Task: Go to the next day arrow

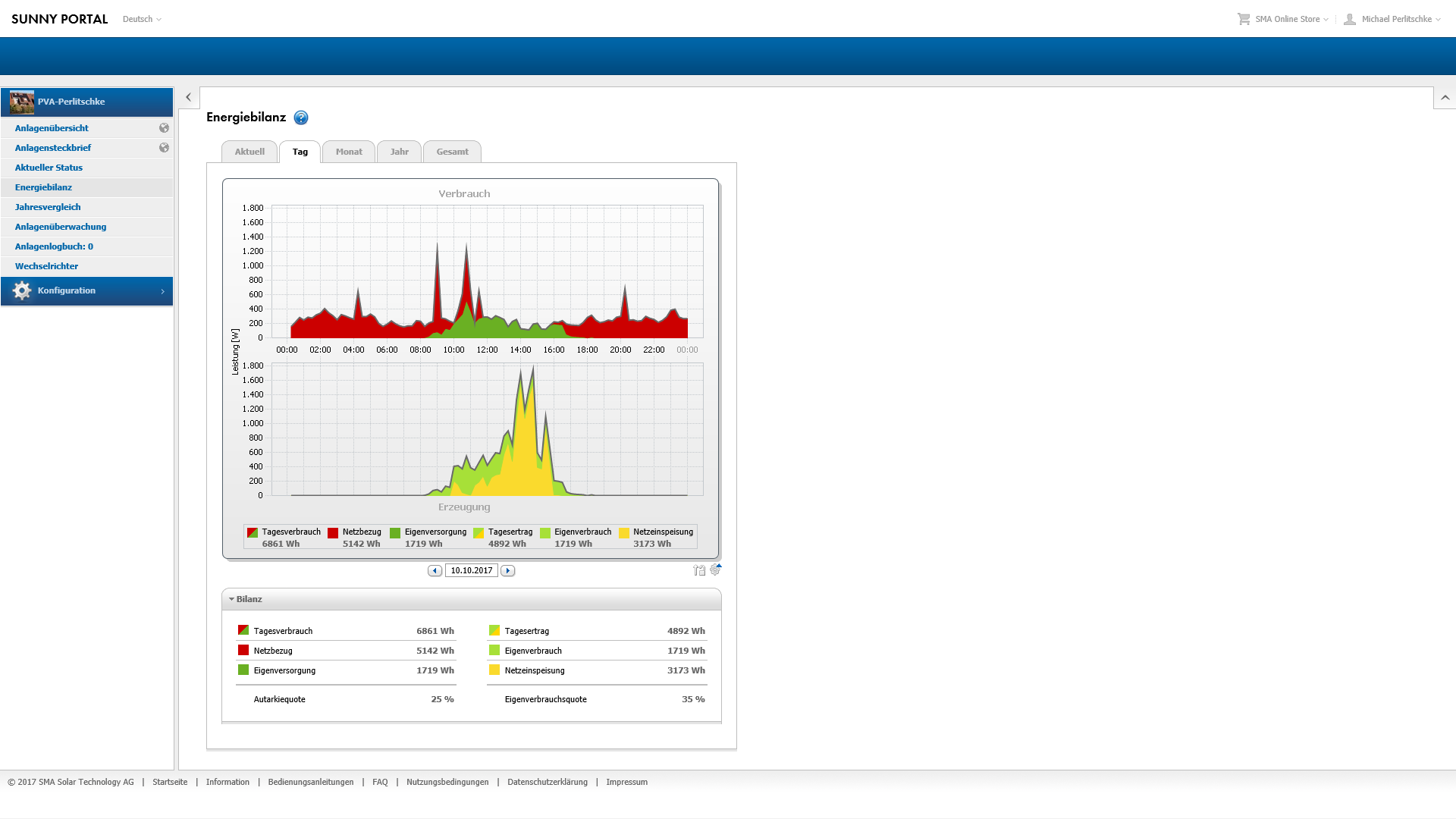Action: pyautogui.click(x=508, y=571)
